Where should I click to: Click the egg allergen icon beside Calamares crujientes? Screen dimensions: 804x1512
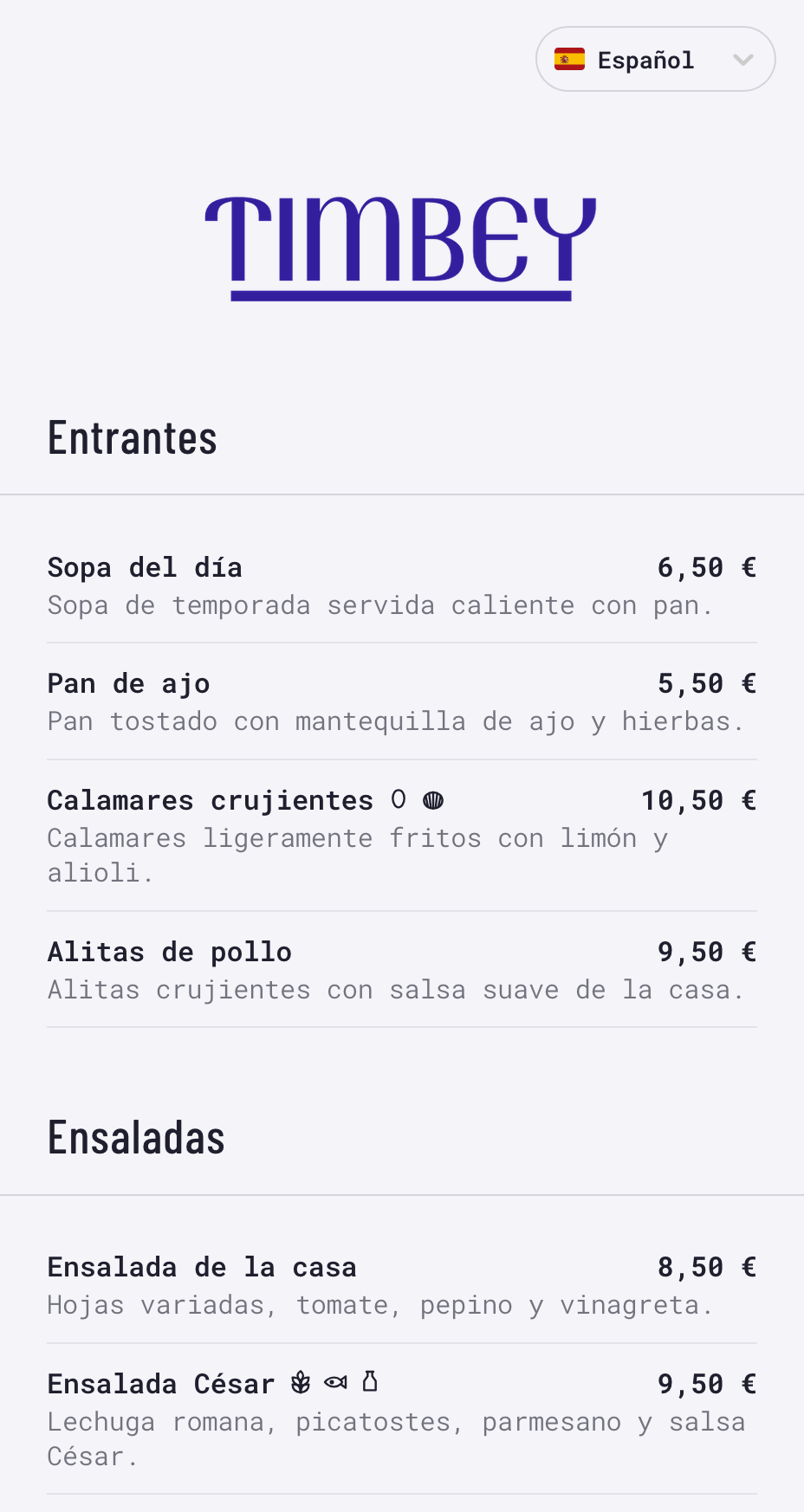click(x=399, y=799)
